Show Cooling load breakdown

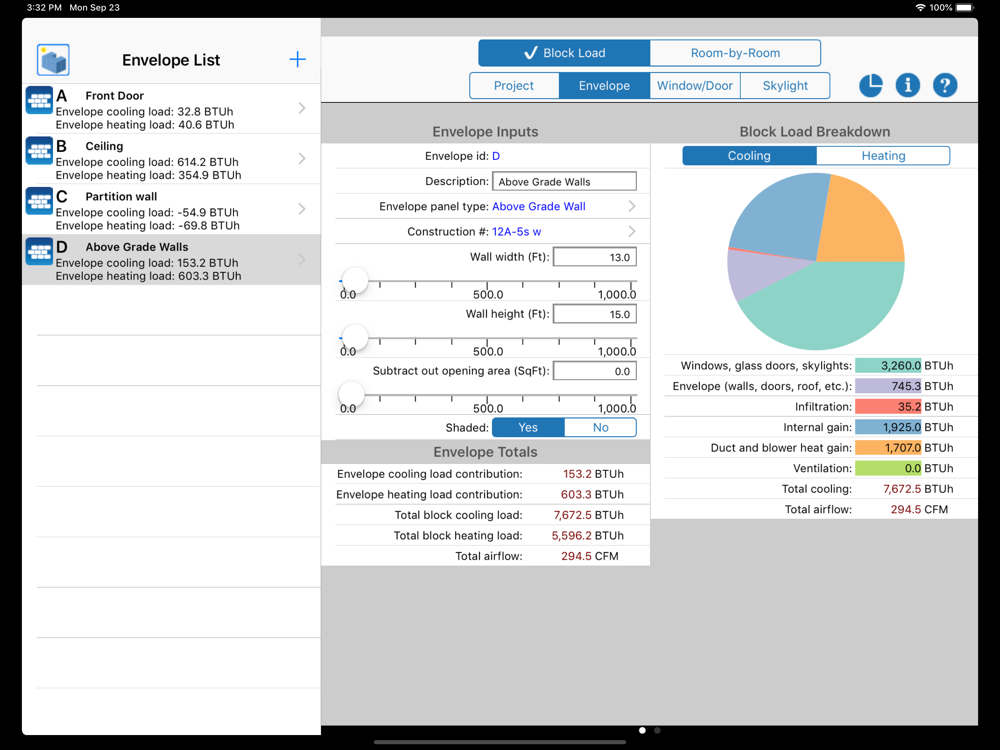tap(749, 156)
